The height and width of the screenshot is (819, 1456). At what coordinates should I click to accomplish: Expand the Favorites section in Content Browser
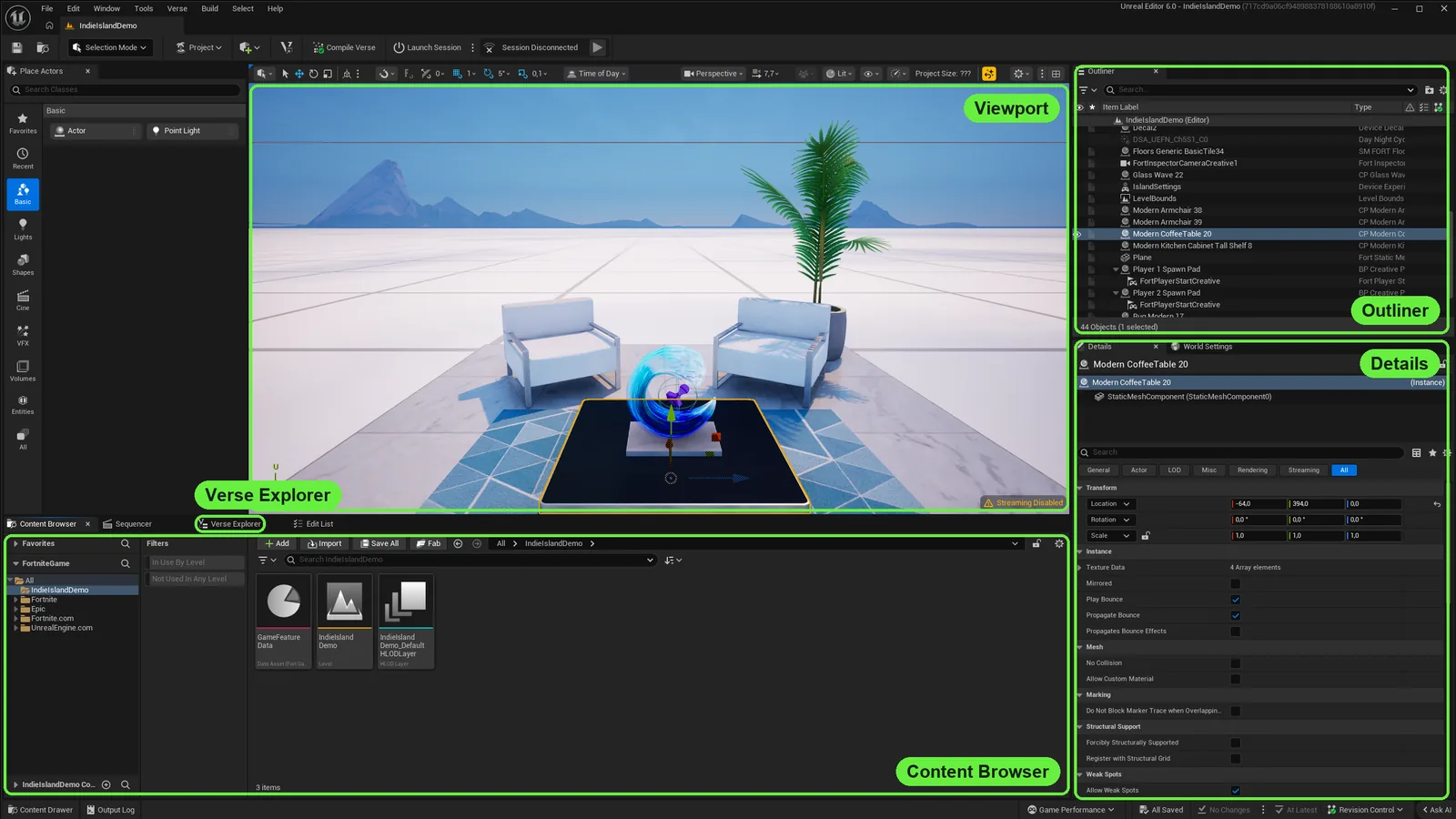[15, 543]
